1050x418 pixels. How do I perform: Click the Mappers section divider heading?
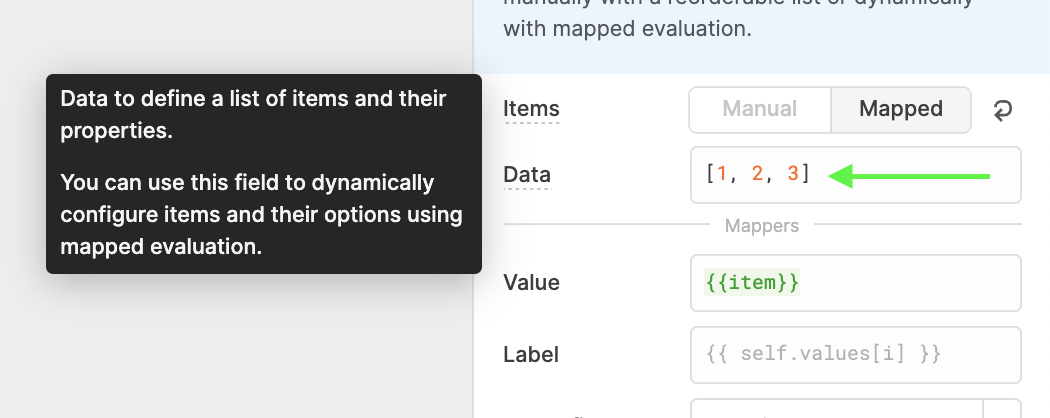click(761, 226)
